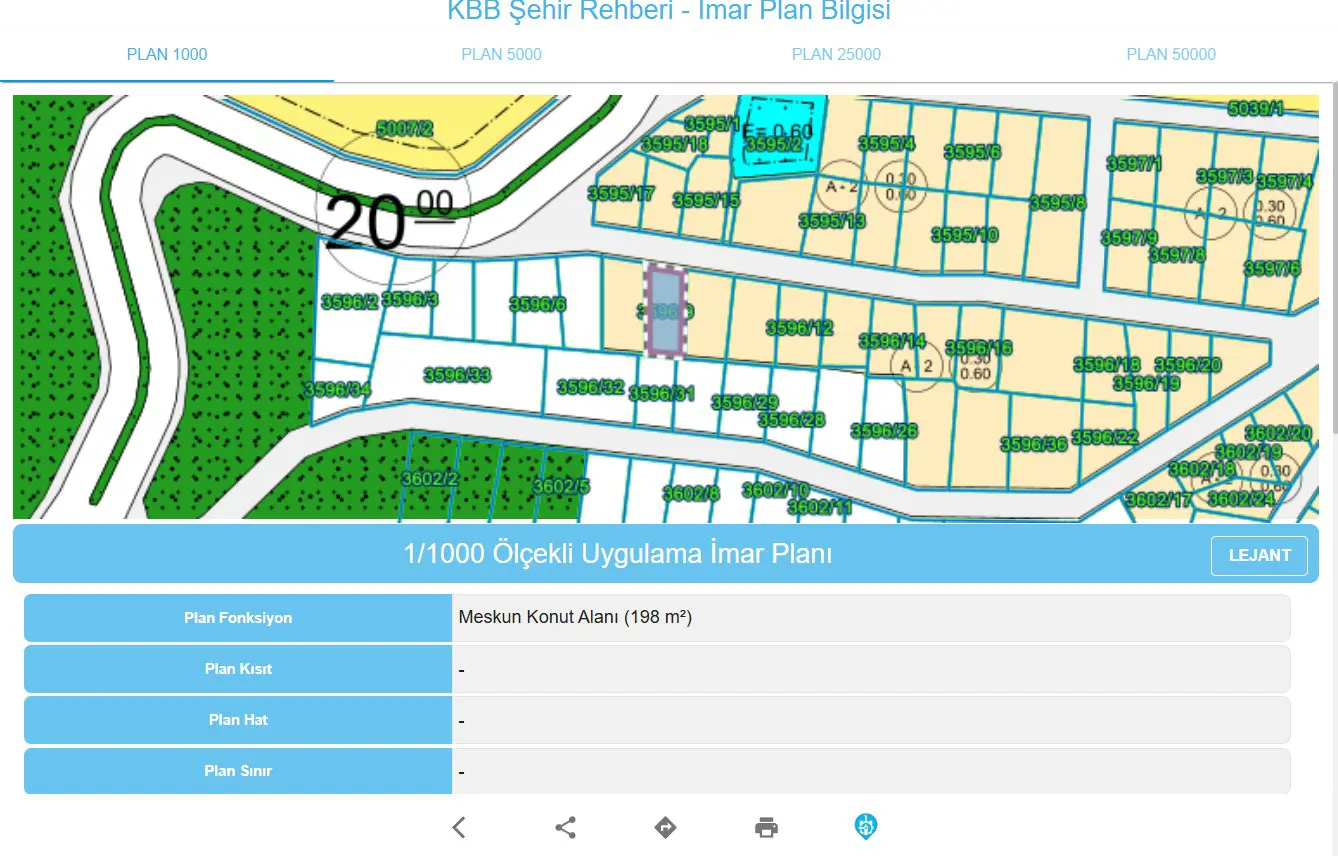Click parcel label 3596/32 on the map
The width and height of the screenshot is (1338, 856).
tap(590, 387)
